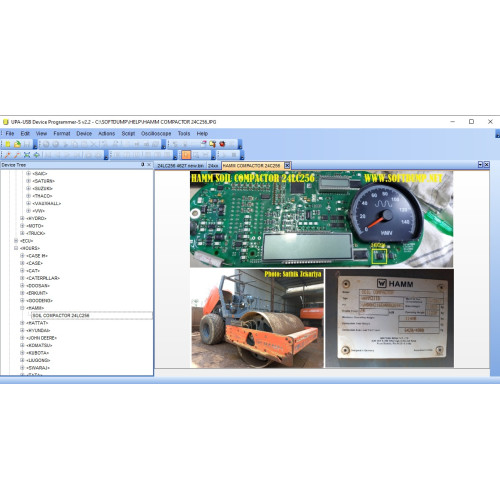
Task: Collapse the HOURS tree node
Action: tap(16, 248)
